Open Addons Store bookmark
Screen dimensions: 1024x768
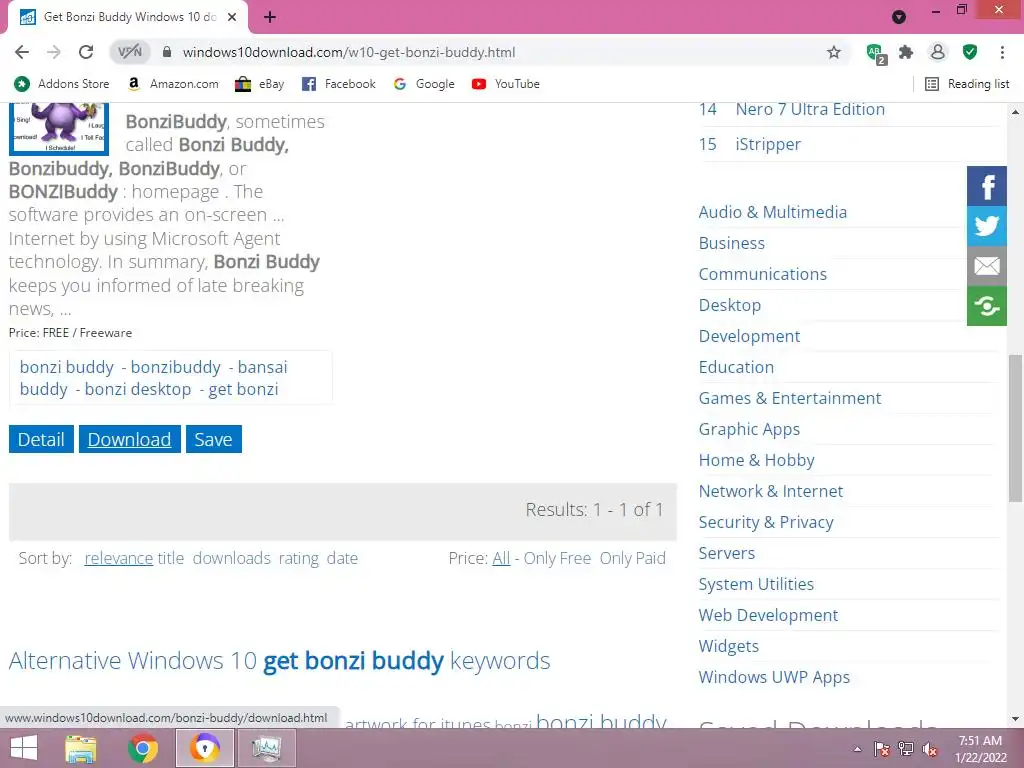(62, 84)
